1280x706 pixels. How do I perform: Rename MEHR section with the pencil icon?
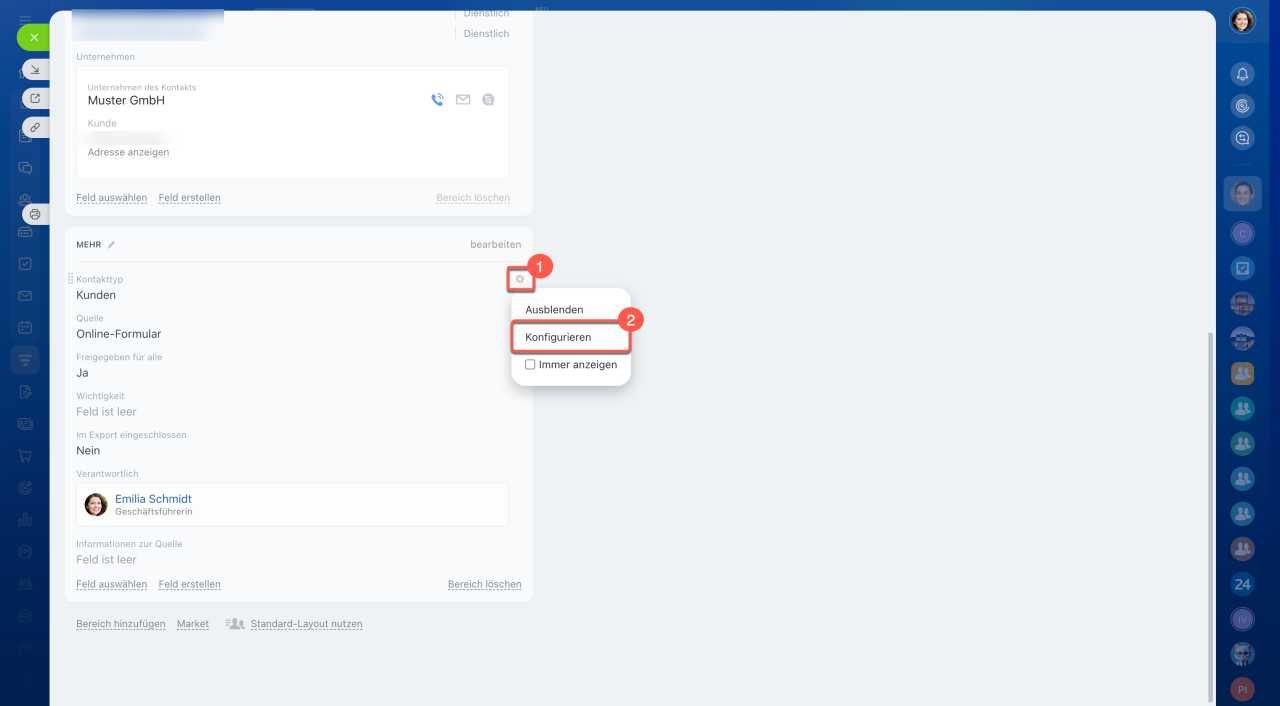click(x=112, y=244)
